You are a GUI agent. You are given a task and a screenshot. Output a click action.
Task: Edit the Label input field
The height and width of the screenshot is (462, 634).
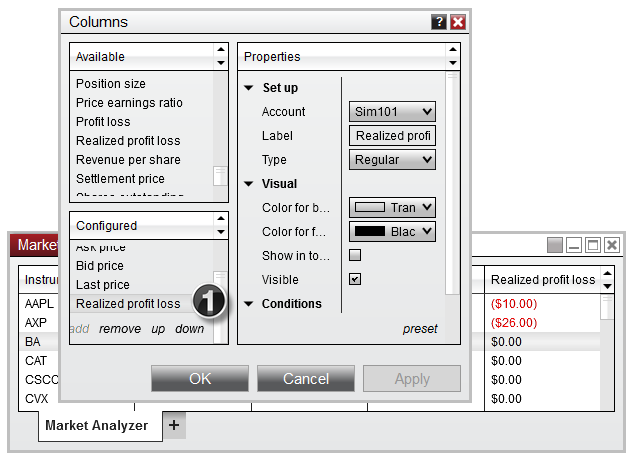click(392, 136)
